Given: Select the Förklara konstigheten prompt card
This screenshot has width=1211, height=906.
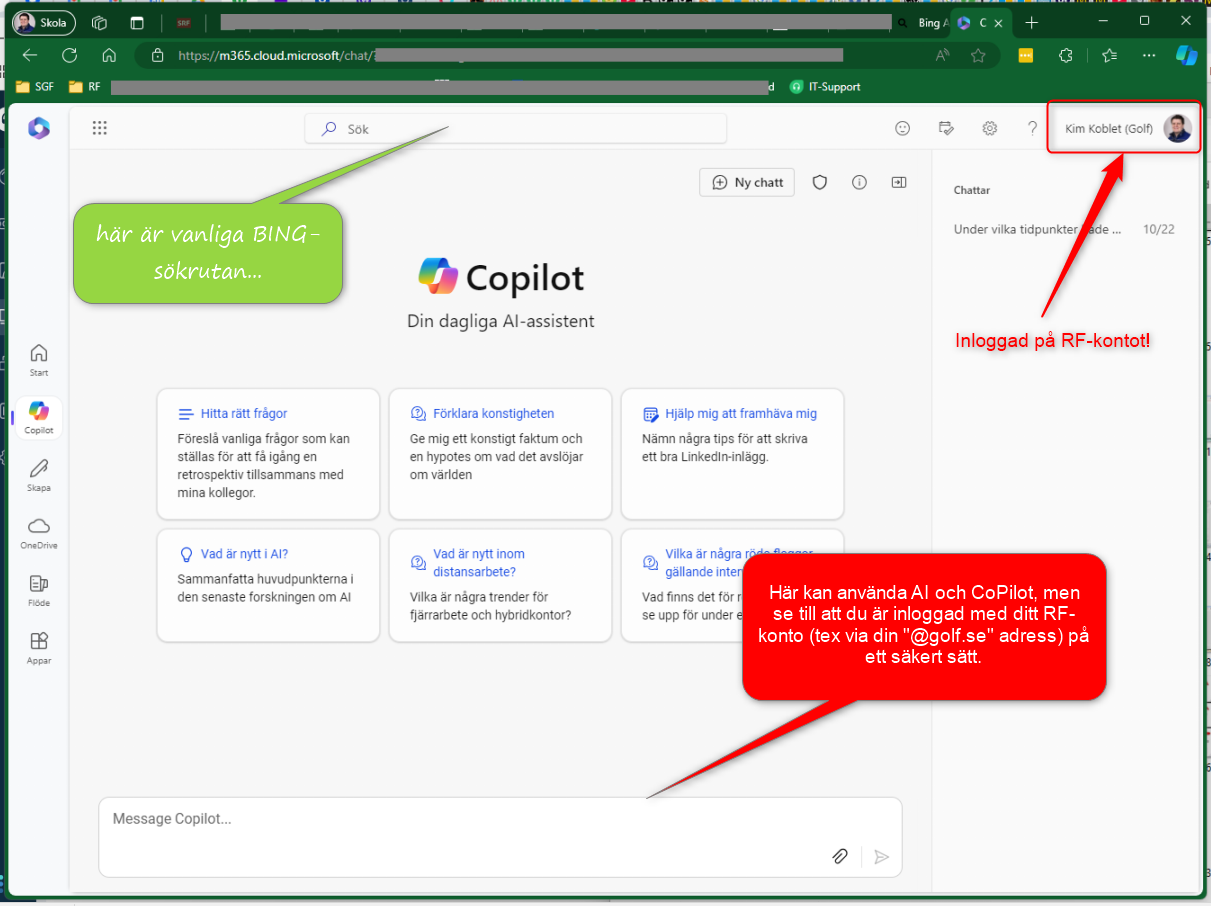Looking at the screenshot, I should [x=500, y=454].
